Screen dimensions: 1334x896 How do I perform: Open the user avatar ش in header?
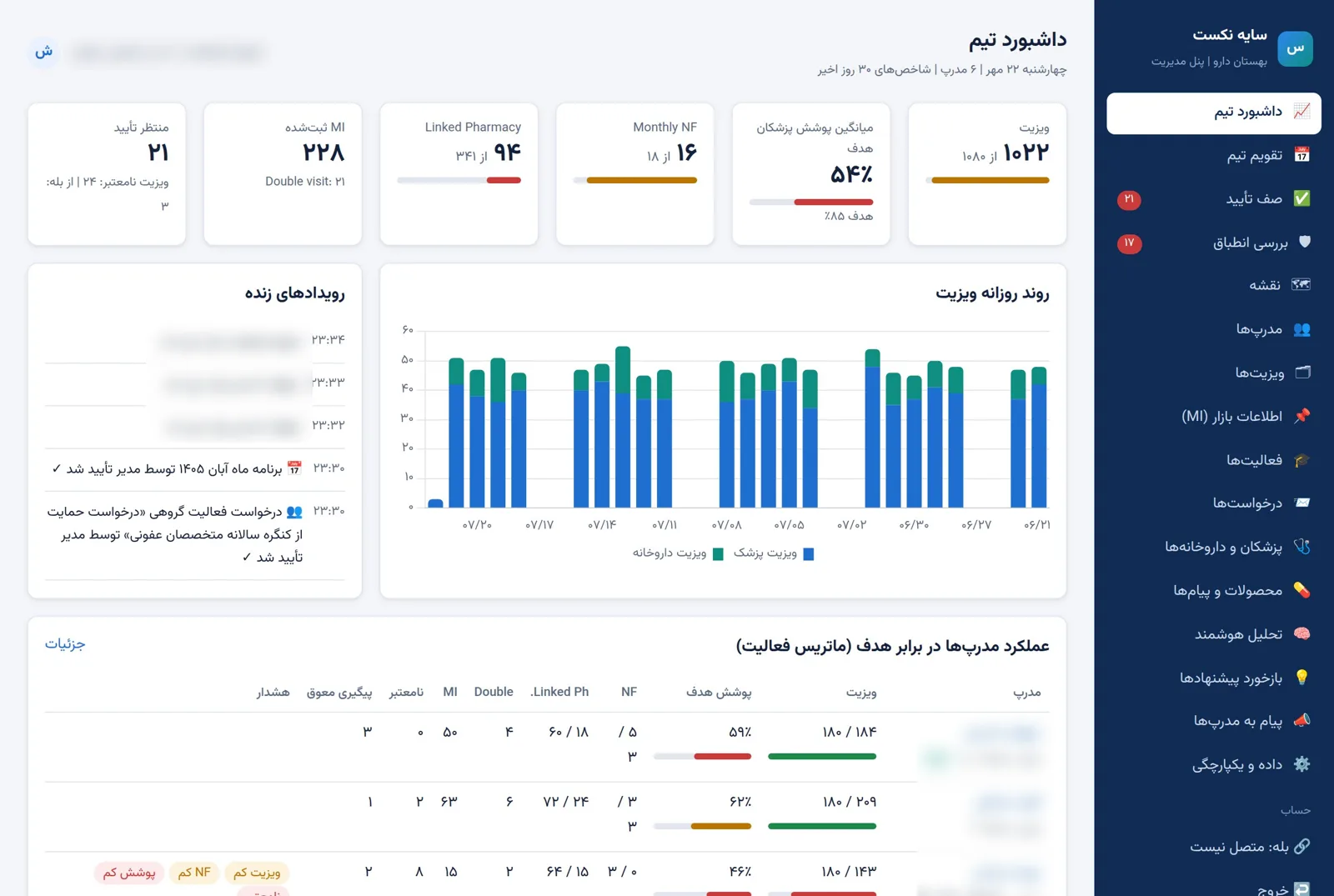[43, 53]
